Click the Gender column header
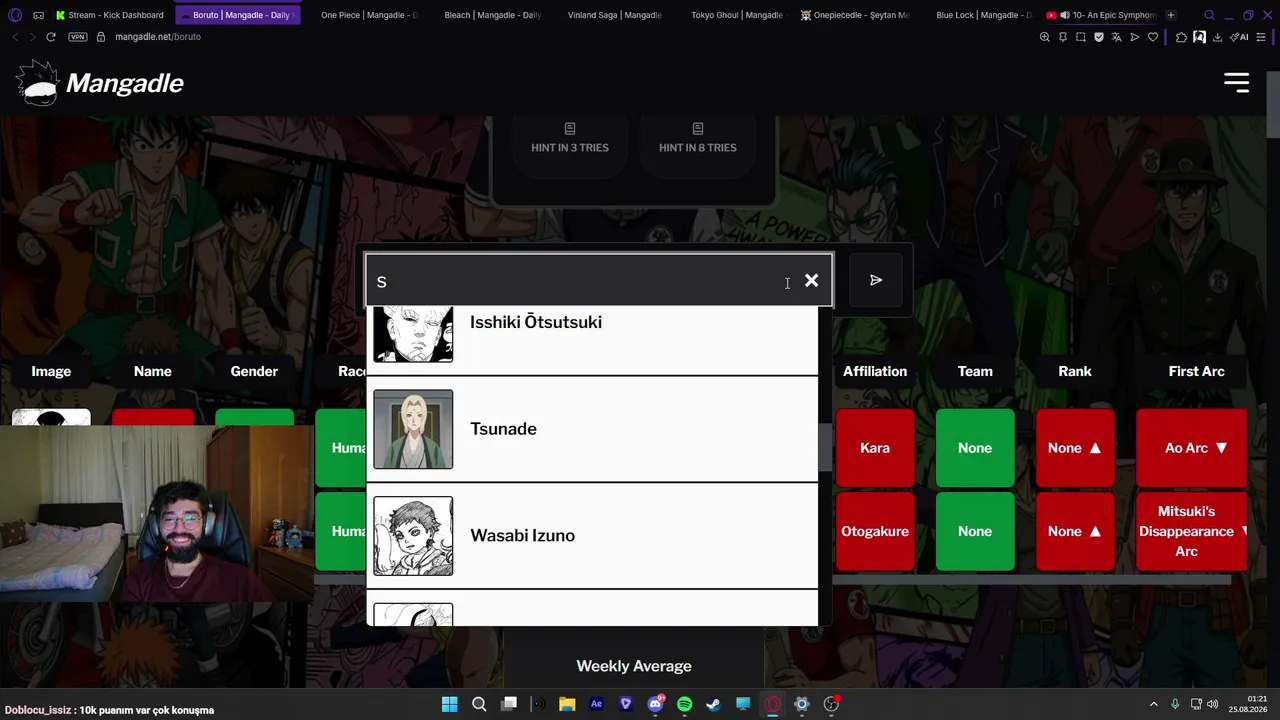The image size is (1280, 720). 254,371
